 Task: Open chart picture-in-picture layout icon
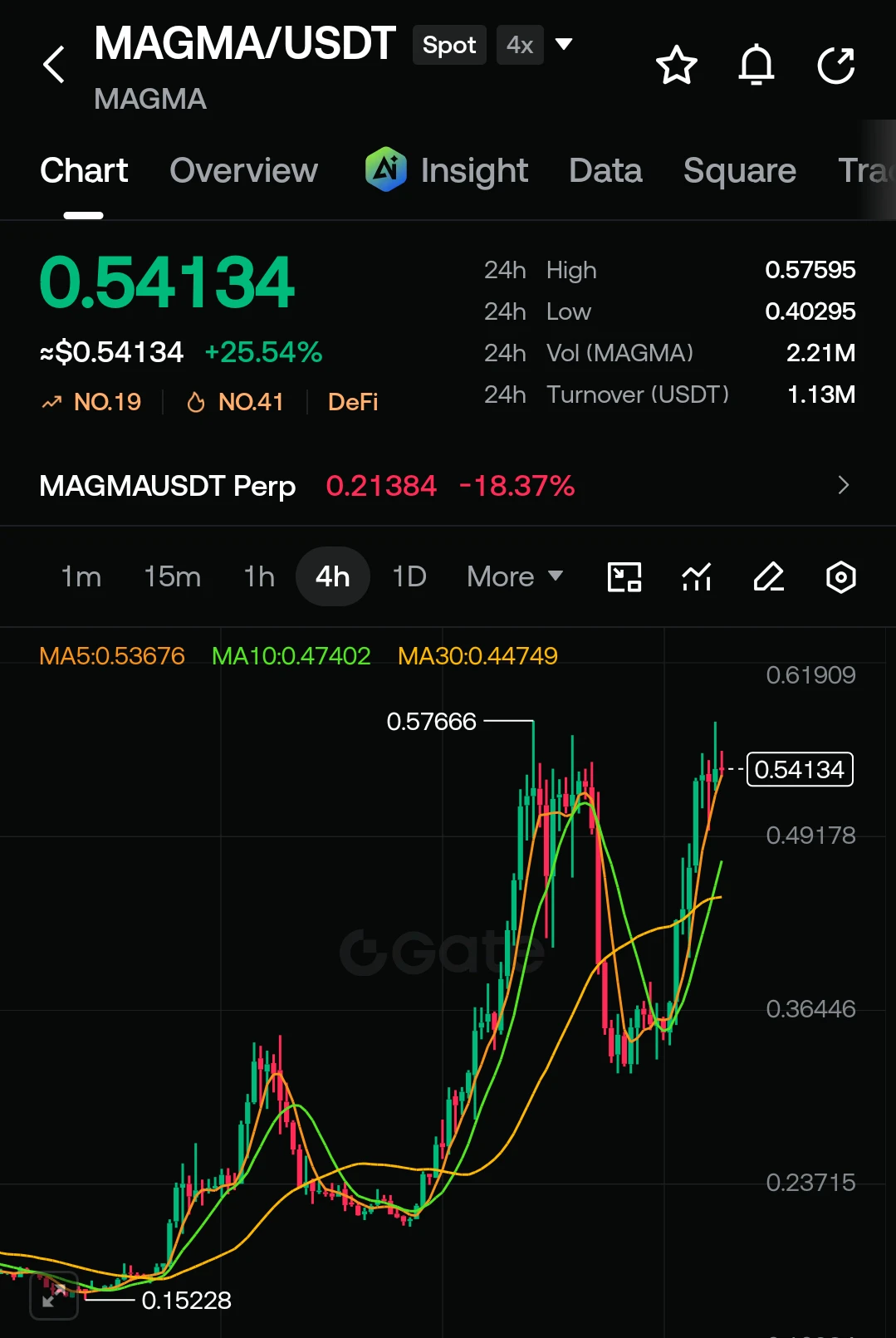624,576
